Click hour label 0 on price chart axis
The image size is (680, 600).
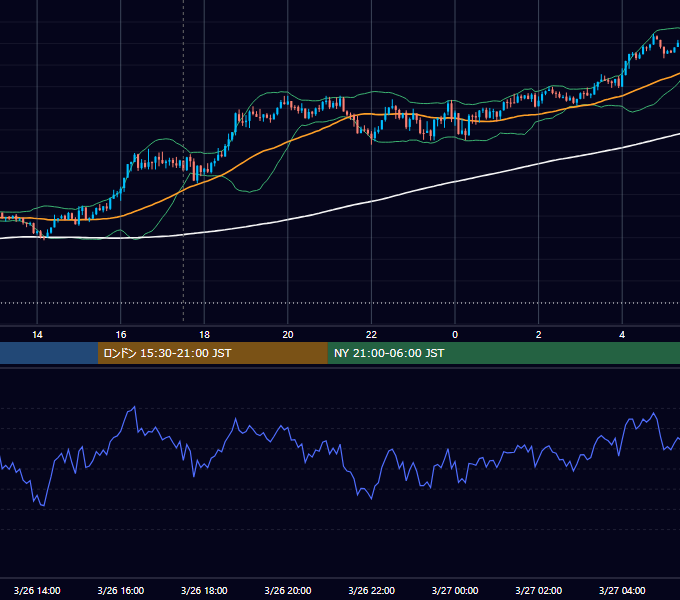[x=455, y=335]
